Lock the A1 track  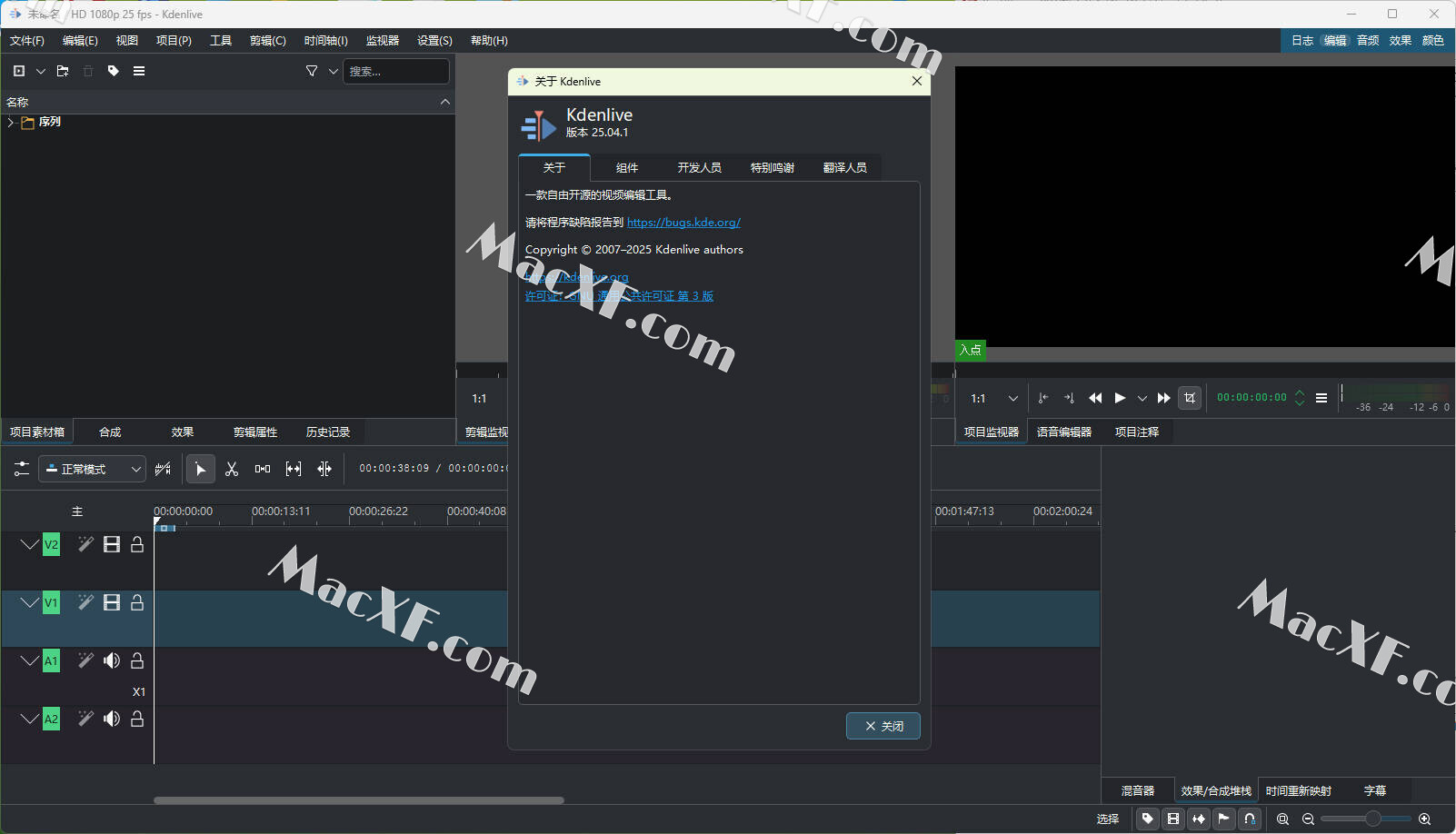(137, 660)
